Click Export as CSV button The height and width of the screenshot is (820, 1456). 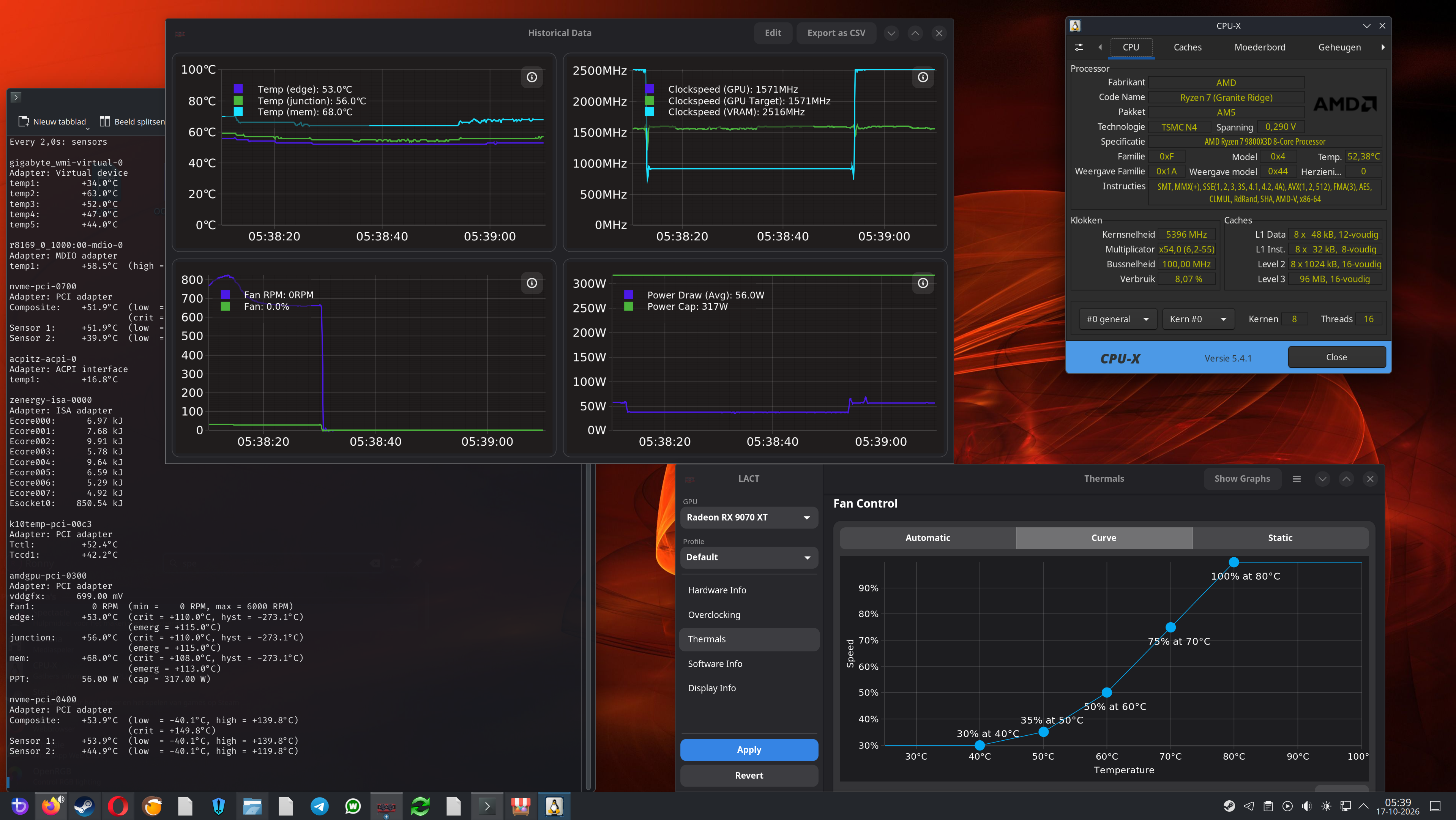[x=836, y=33]
